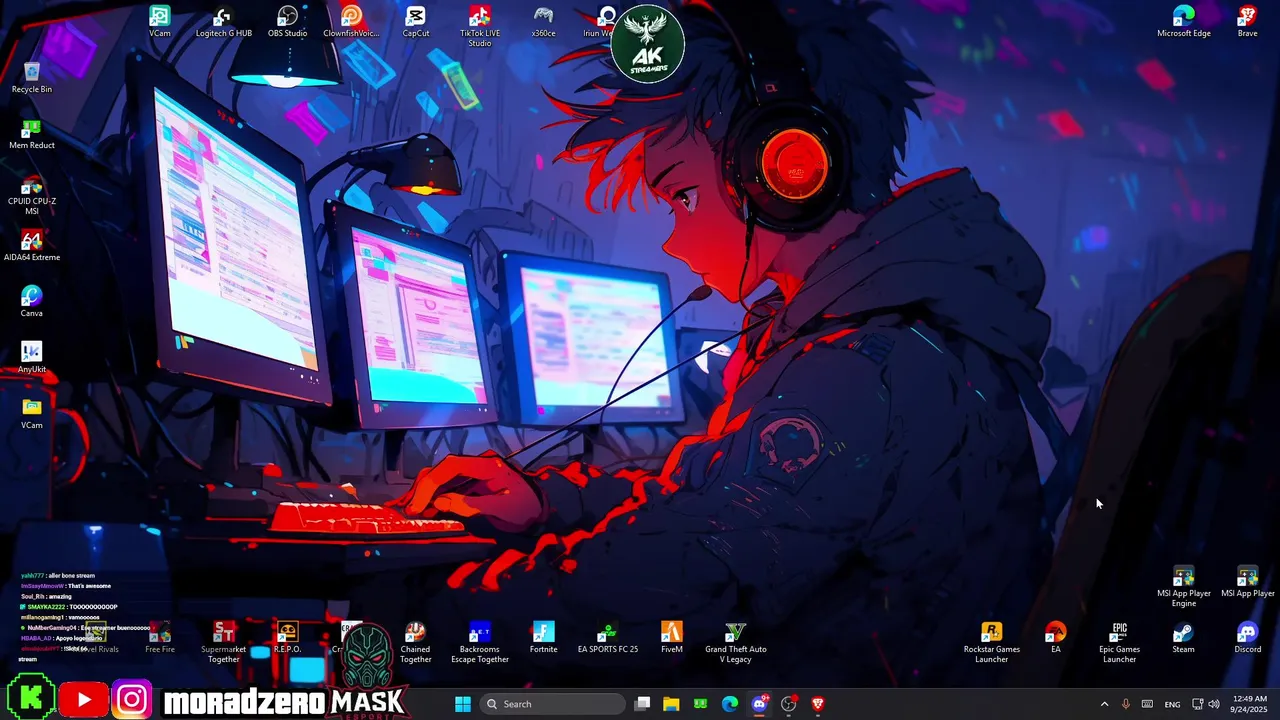This screenshot has width=1280, height=720.
Task: Click the volume speaker tray icon
Action: 1213,704
